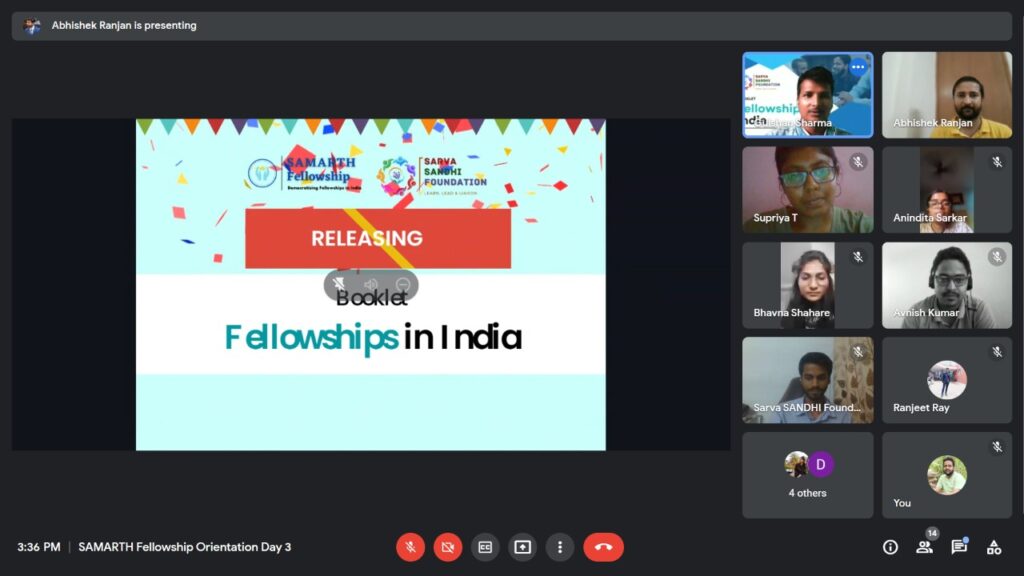
Task: Click muted mic icon on You tile
Action: (x=997, y=447)
